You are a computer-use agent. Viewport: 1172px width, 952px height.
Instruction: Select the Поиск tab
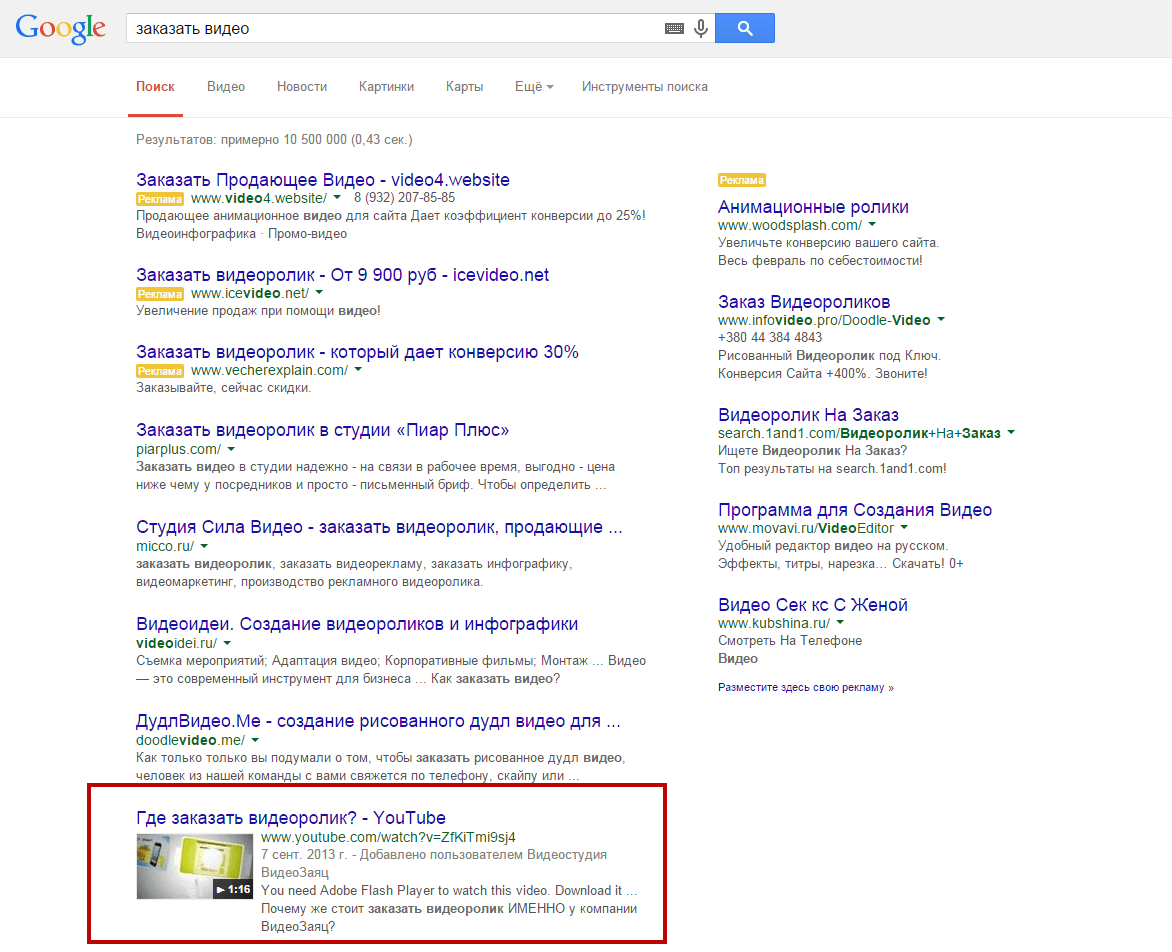click(155, 87)
